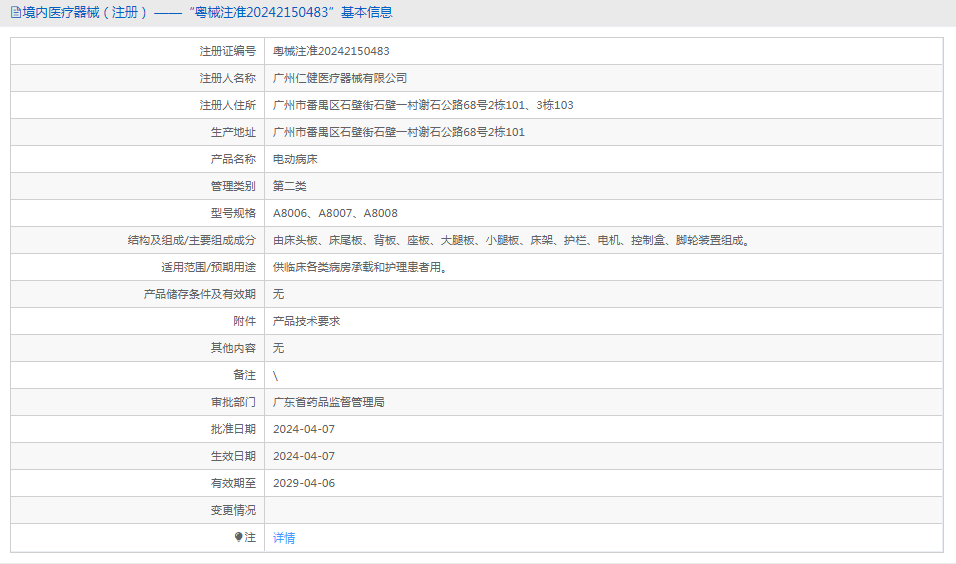Select the backslash value in 备注 row
The height and width of the screenshot is (564, 956).
276,376
